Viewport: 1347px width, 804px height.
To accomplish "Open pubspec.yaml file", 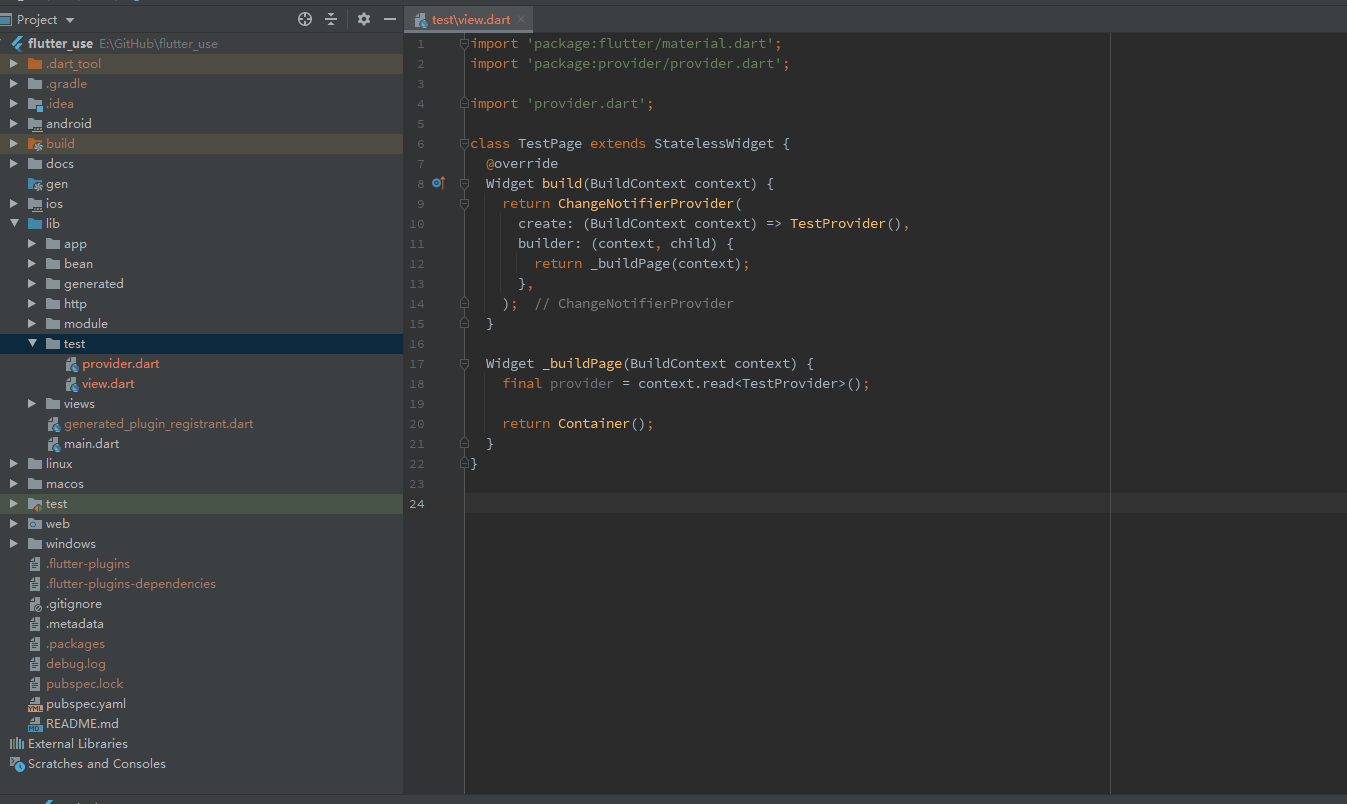I will pyautogui.click(x=86, y=704).
